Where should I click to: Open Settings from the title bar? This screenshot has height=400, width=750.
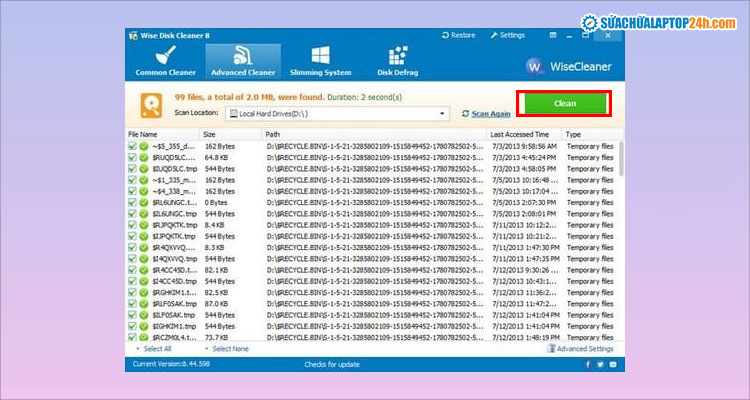(x=493, y=35)
